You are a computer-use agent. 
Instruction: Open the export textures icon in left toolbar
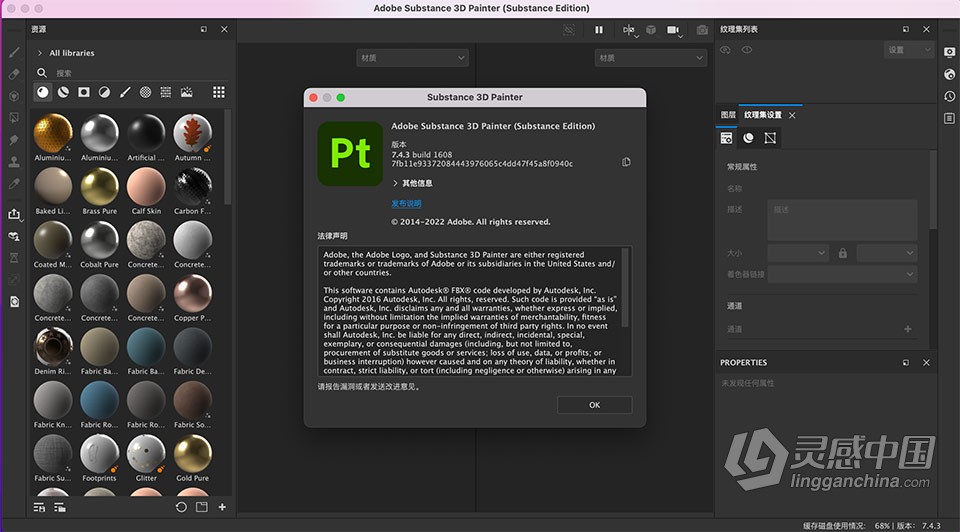pos(14,214)
